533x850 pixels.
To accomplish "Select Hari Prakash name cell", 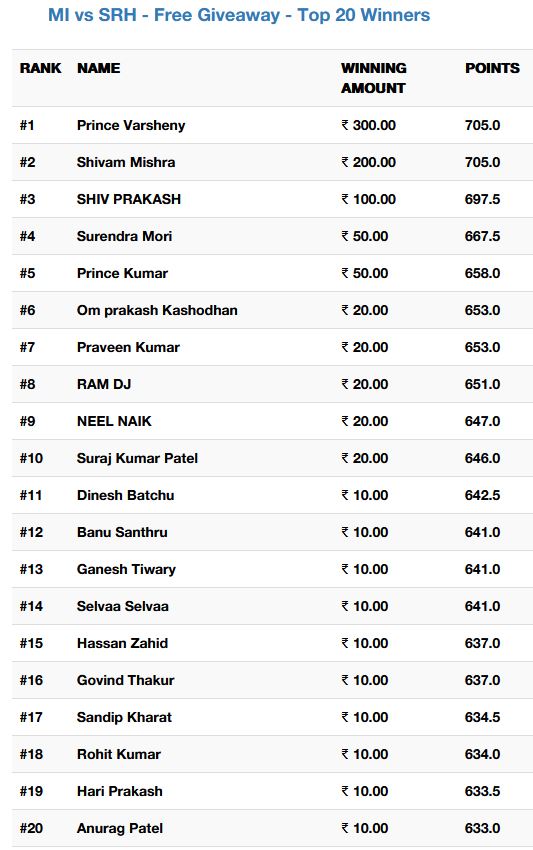I will [x=119, y=791].
